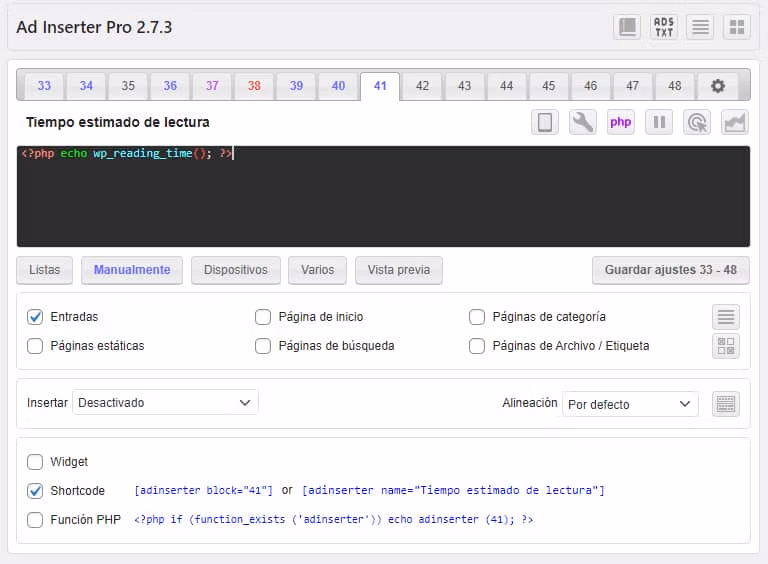Save with Guardar ajustes 33 - 48
Image resolution: width=768 pixels, height=564 pixels.
coord(671,270)
